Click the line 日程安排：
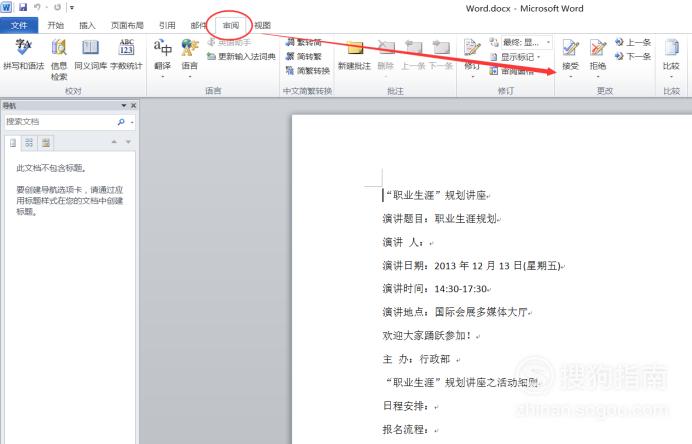692x444 pixels. [410, 406]
